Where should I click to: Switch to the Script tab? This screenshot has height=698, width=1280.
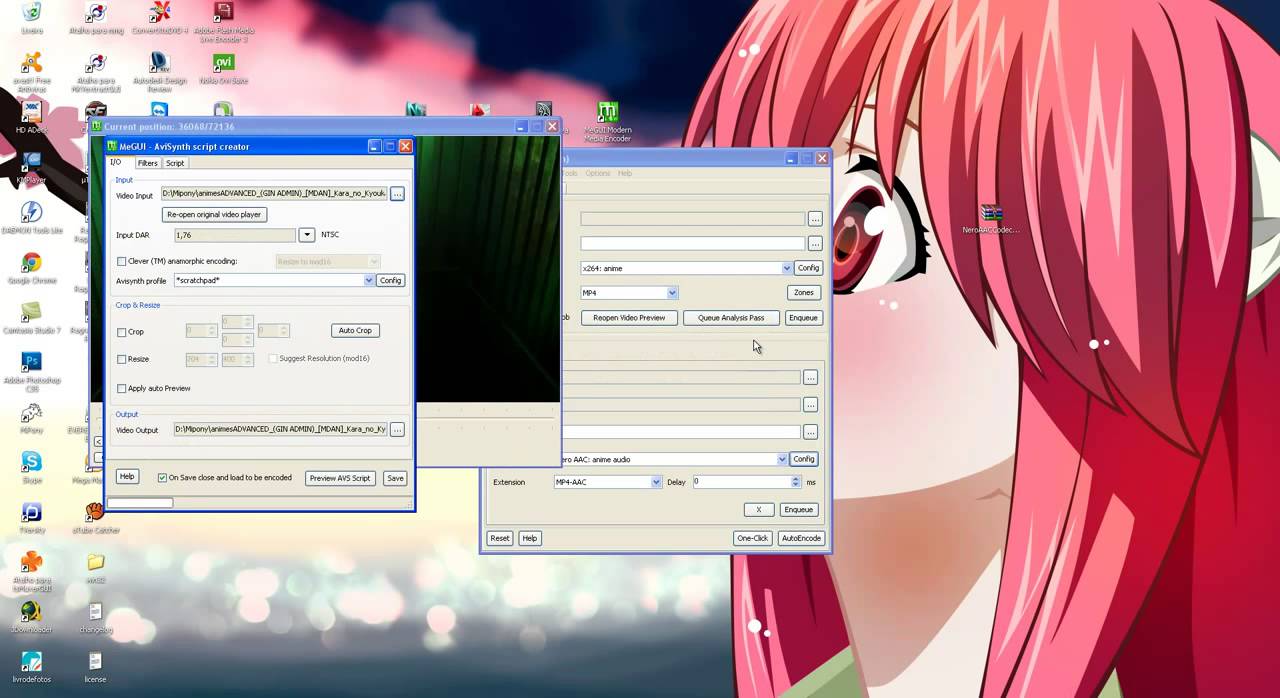click(175, 163)
